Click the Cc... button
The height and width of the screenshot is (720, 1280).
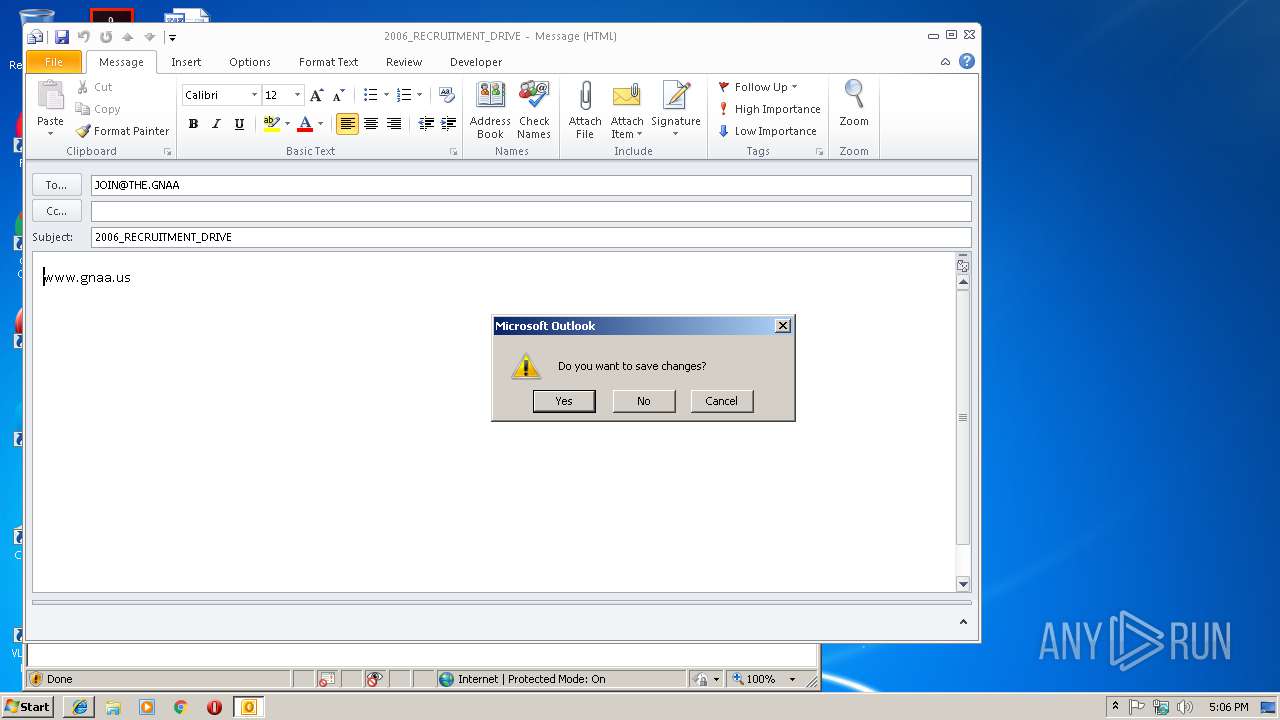57,211
